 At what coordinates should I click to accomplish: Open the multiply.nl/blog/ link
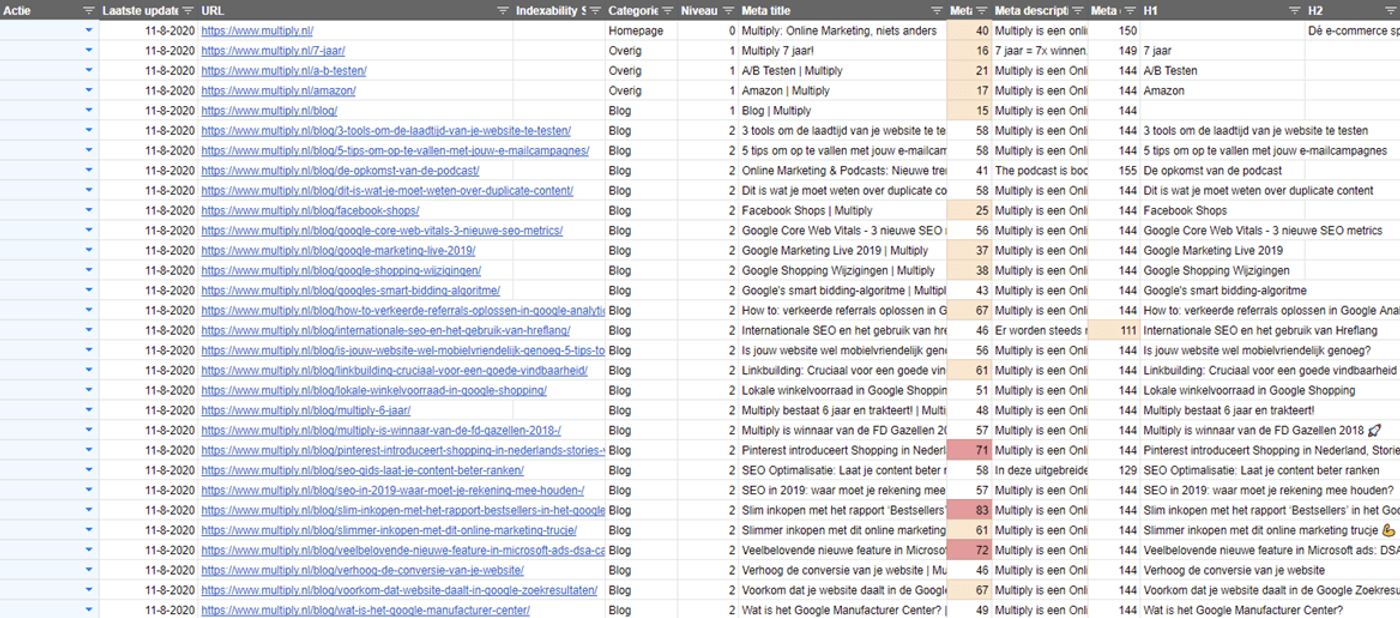click(269, 111)
